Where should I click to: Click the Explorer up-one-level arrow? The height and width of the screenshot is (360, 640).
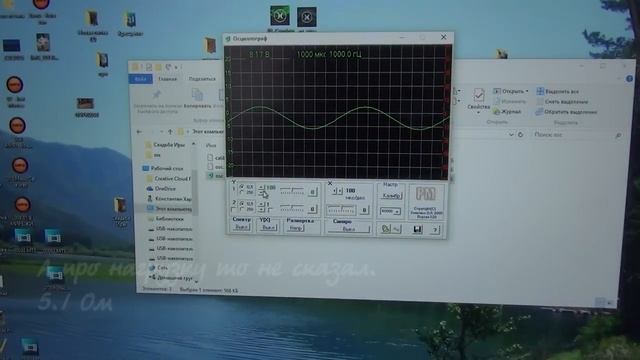coord(170,132)
